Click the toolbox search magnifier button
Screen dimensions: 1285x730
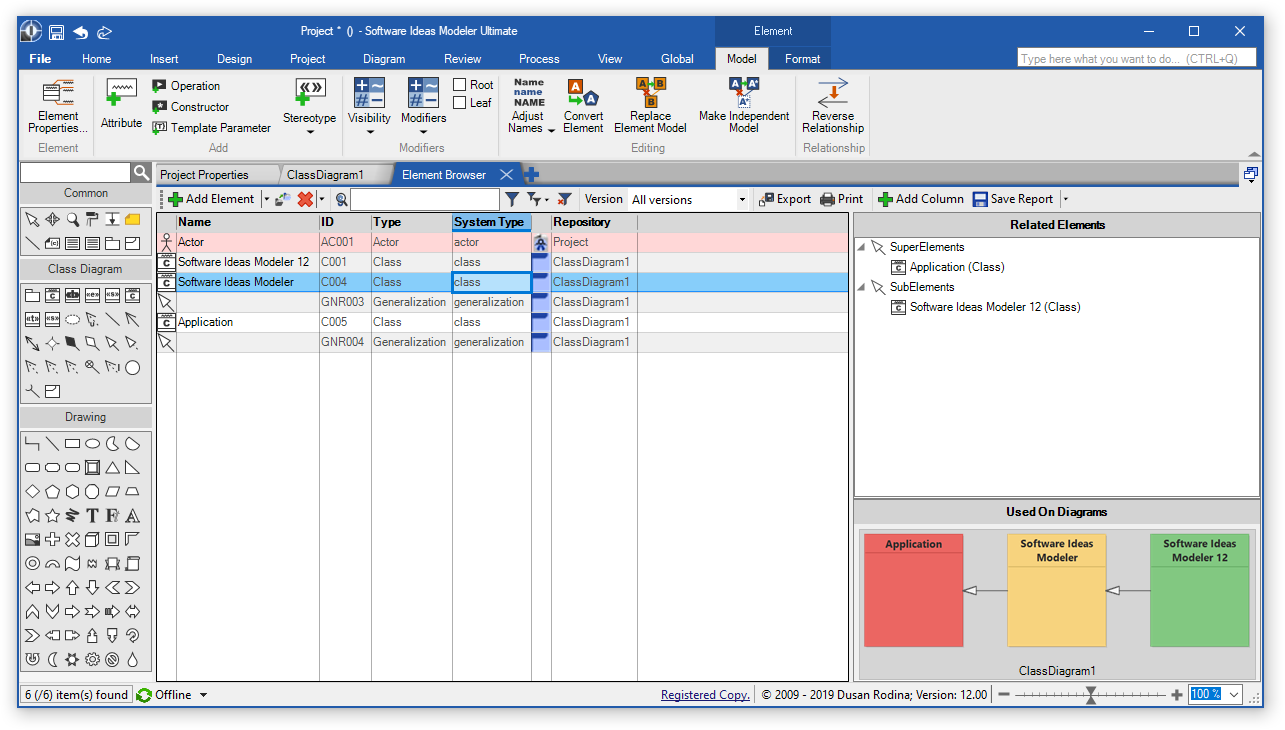click(141, 173)
